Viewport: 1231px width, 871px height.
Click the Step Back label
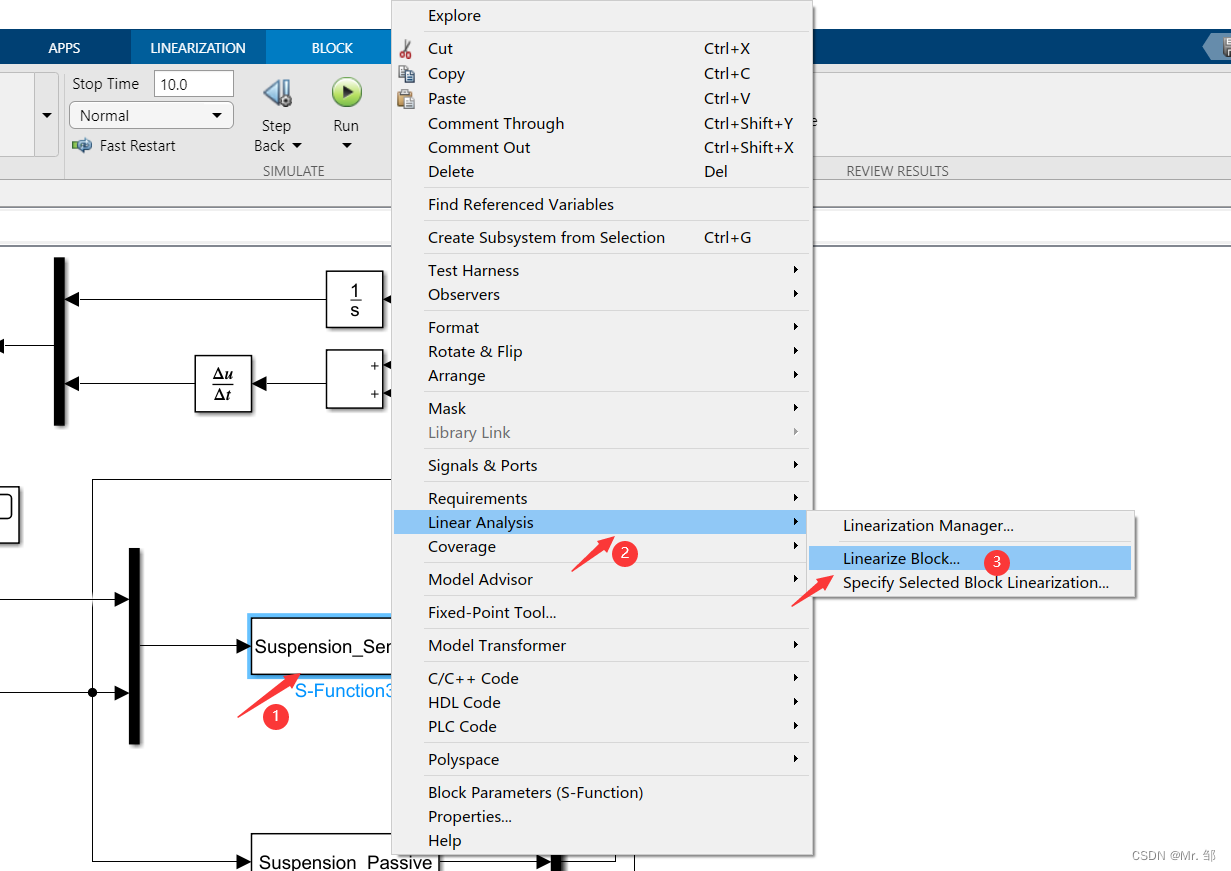coord(277,135)
